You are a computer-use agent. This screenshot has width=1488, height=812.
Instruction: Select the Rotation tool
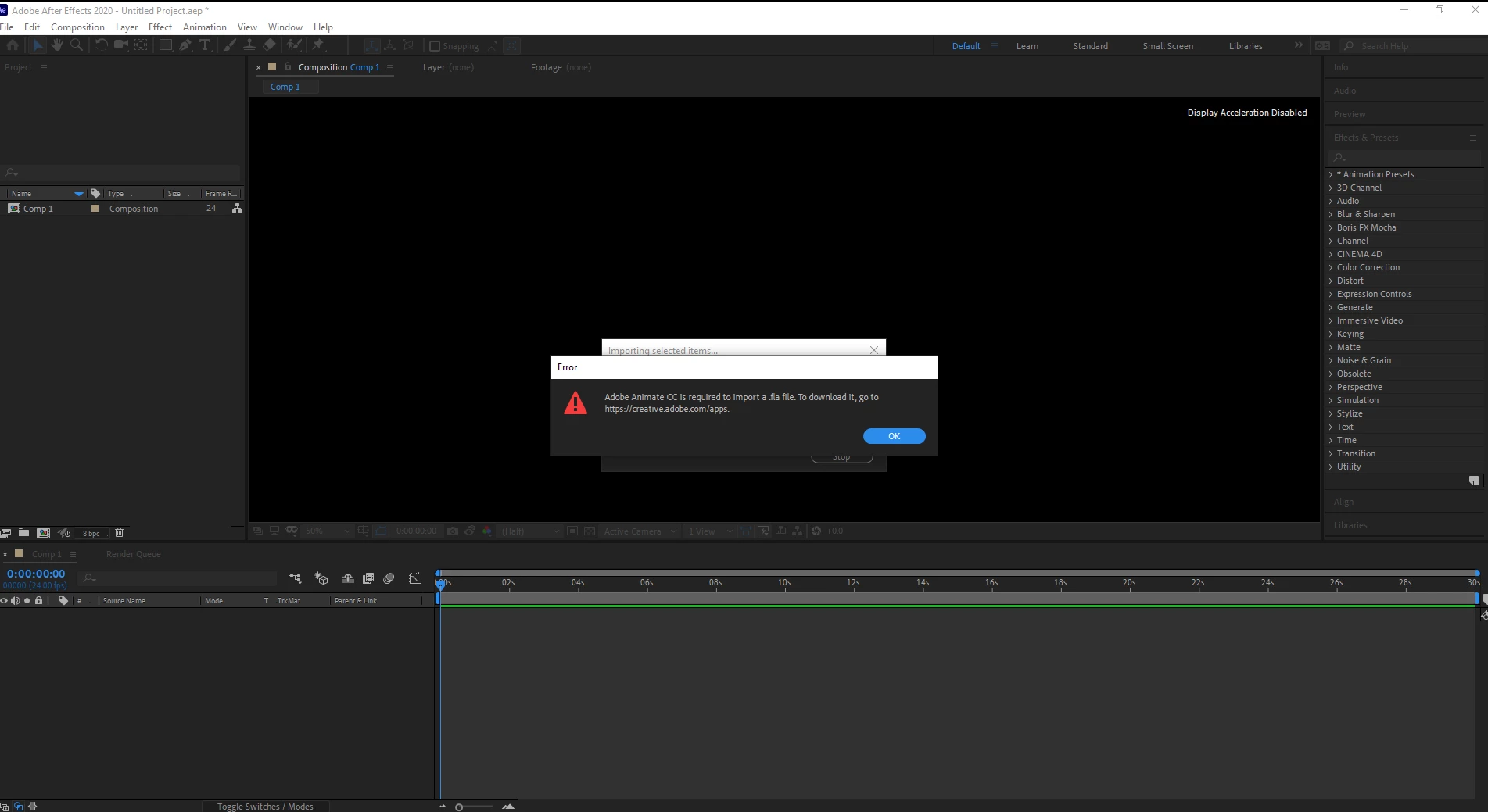102,45
